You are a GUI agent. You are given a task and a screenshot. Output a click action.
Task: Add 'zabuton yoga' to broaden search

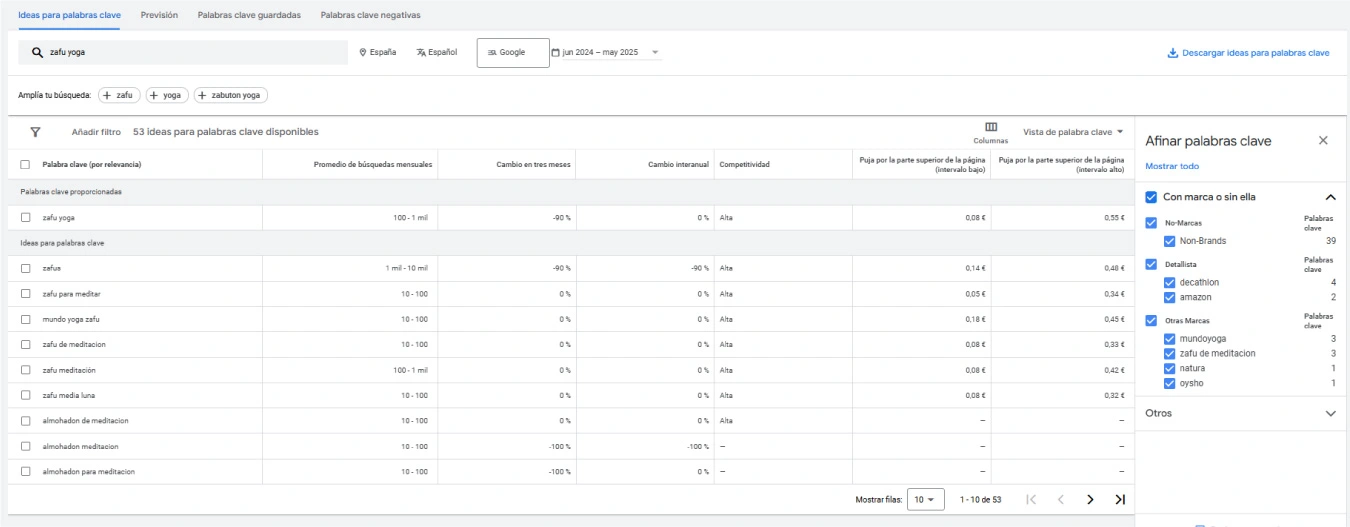pos(231,95)
